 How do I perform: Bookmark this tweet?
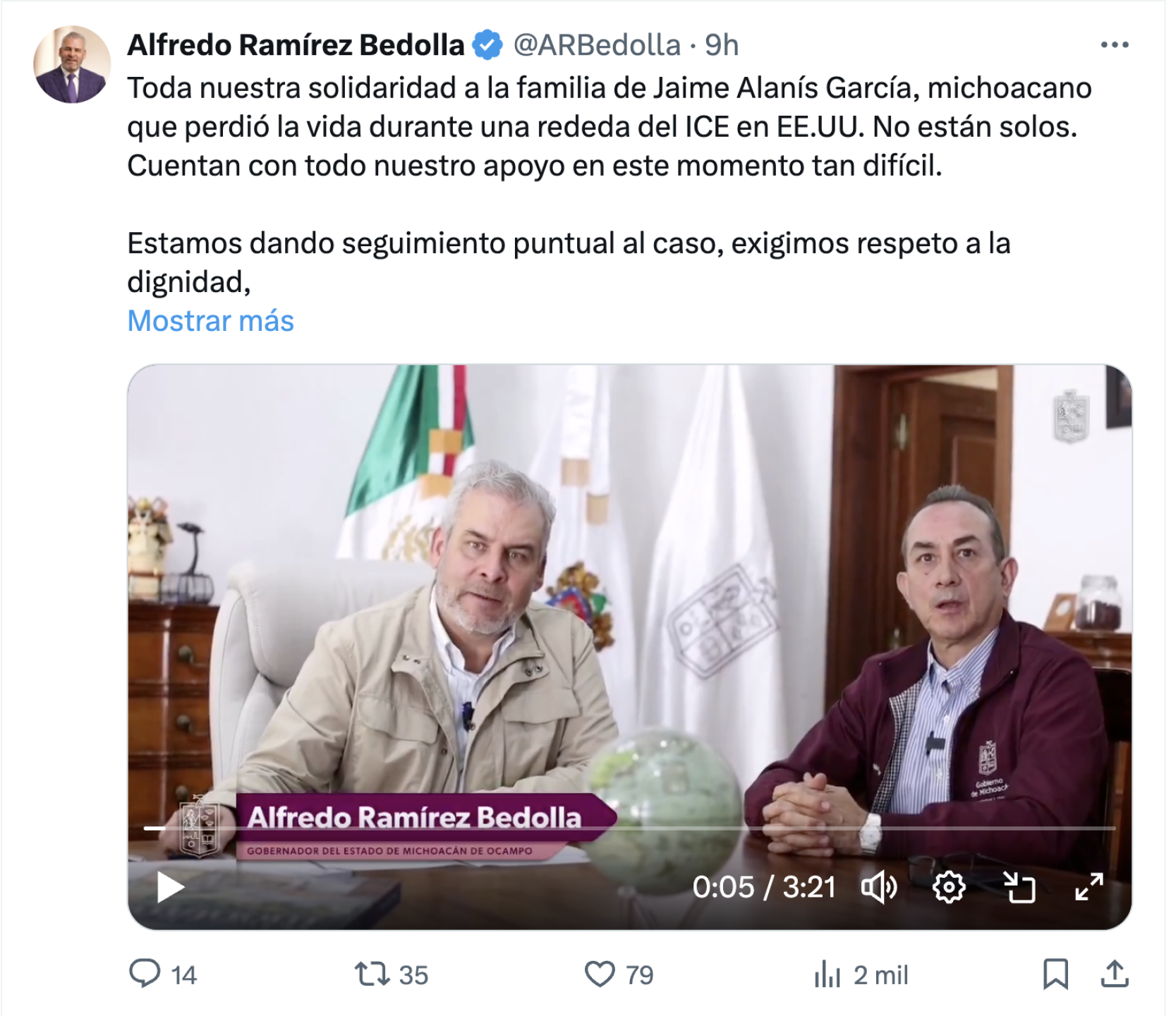click(x=1055, y=974)
